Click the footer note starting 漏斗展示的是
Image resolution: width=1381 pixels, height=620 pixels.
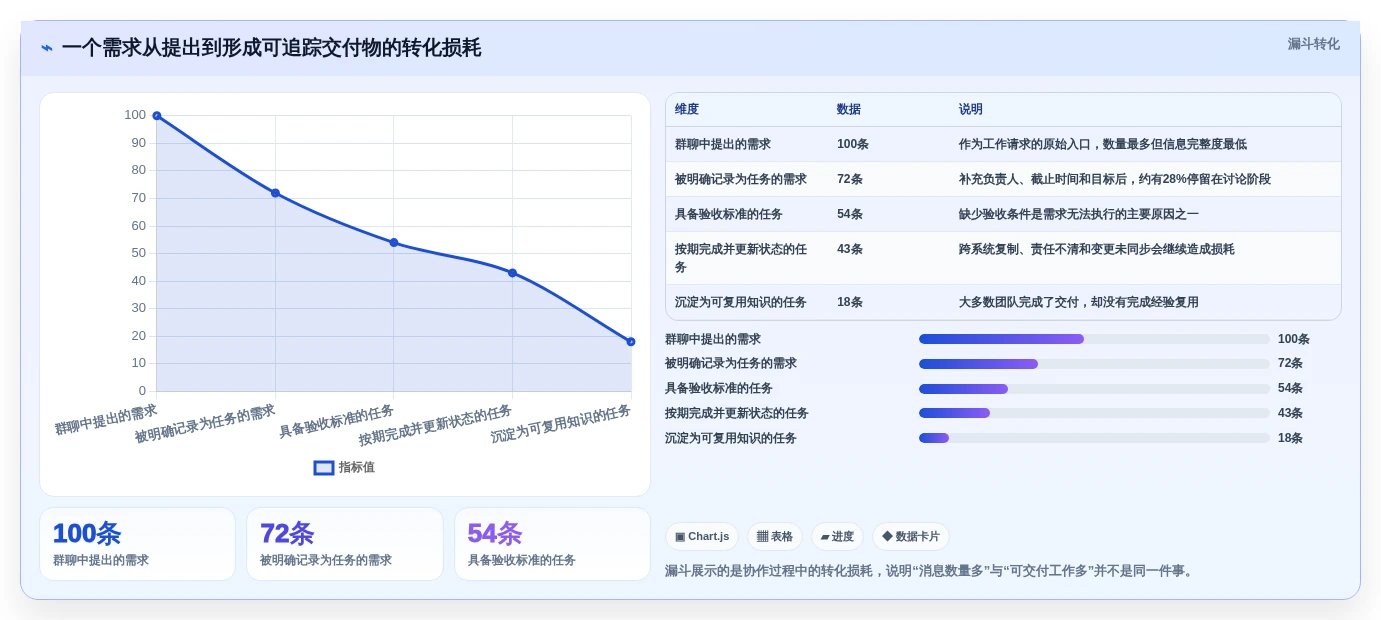[x=931, y=571]
